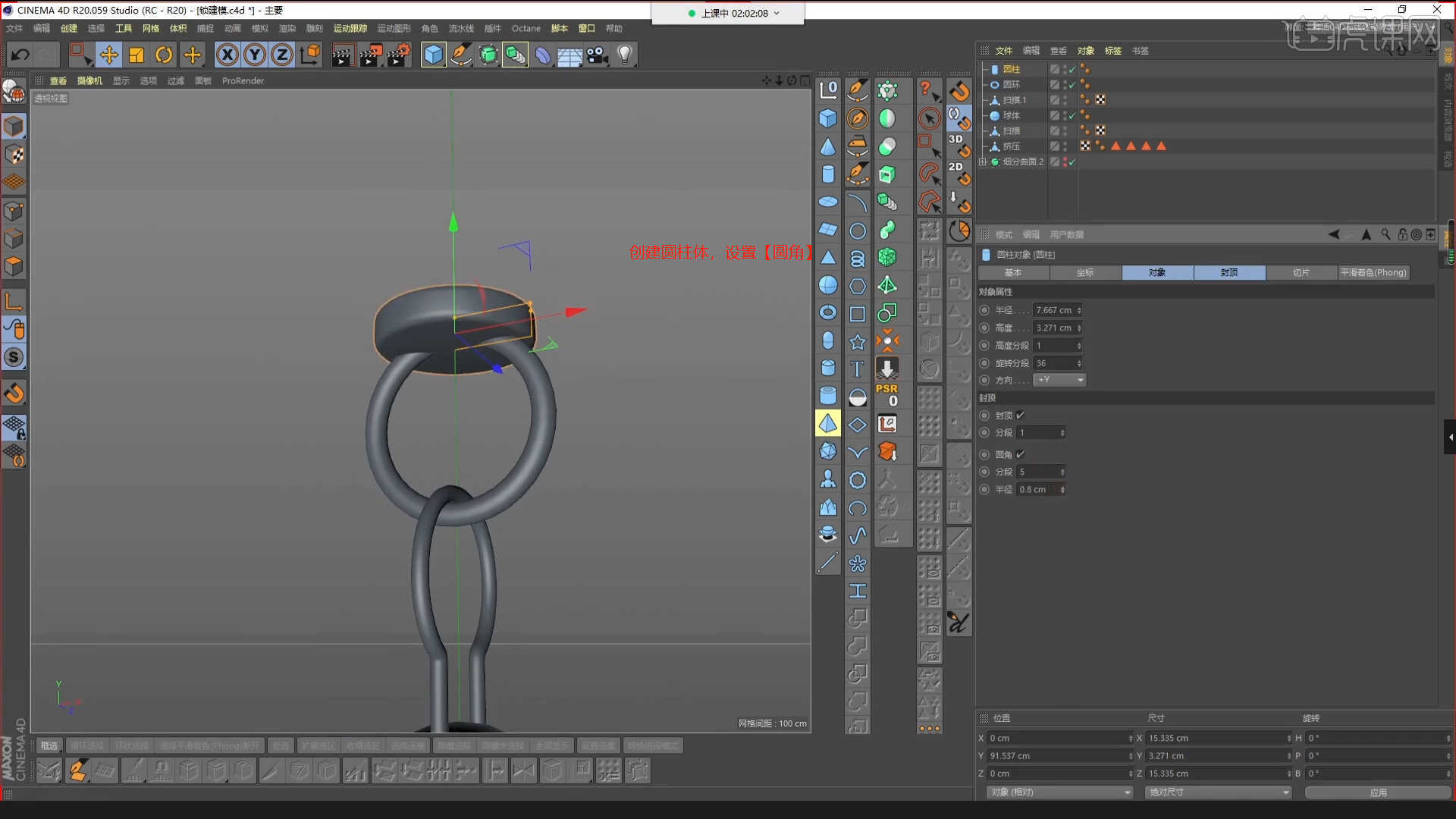Click the coordinate system icon
1456x819 pixels.
pos(310,55)
